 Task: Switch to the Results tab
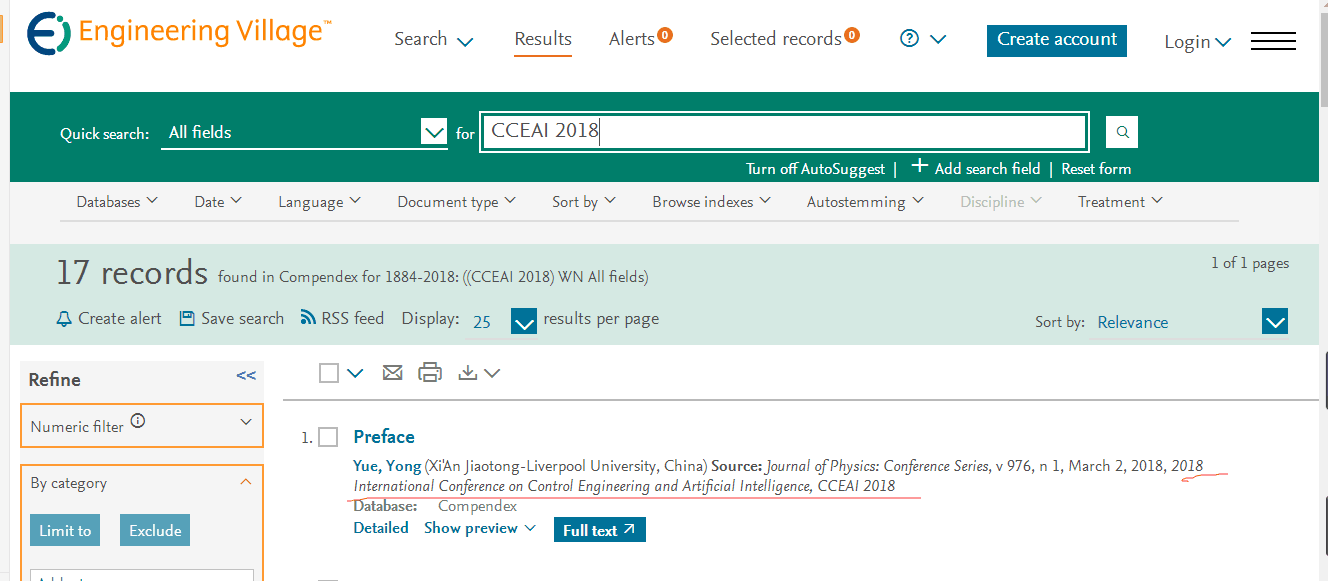[x=543, y=39]
